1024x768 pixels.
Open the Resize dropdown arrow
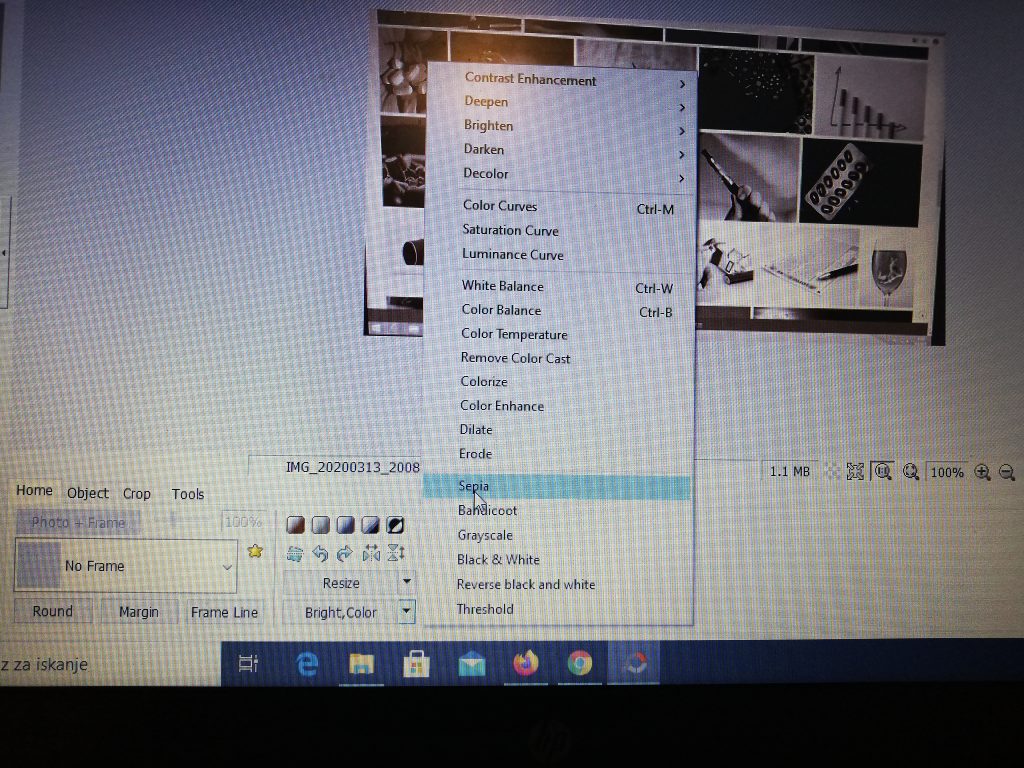[x=407, y=581]
